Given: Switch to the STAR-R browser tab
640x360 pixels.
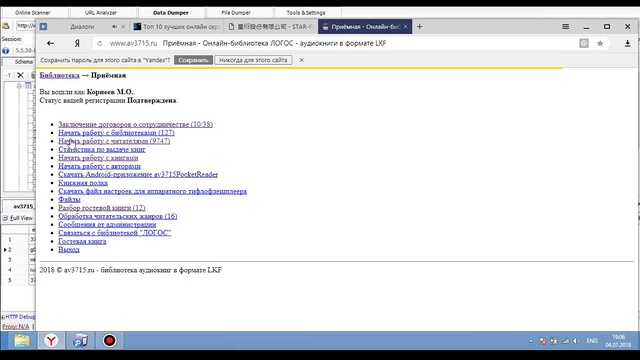Looking at the screenshot, I should coord(271,27).
